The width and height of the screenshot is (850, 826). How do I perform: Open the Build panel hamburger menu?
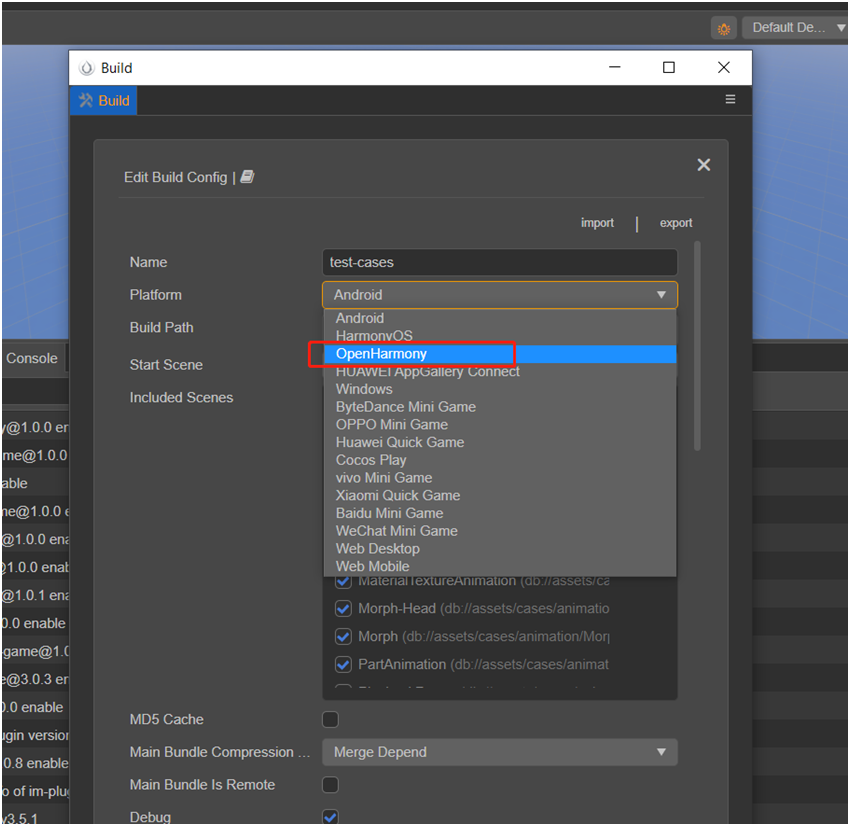(730, 99)
